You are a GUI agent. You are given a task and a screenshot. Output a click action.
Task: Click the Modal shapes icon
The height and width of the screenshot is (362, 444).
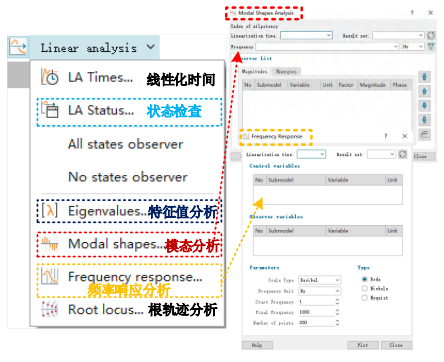pyautogui.click(x=50, y=243)
